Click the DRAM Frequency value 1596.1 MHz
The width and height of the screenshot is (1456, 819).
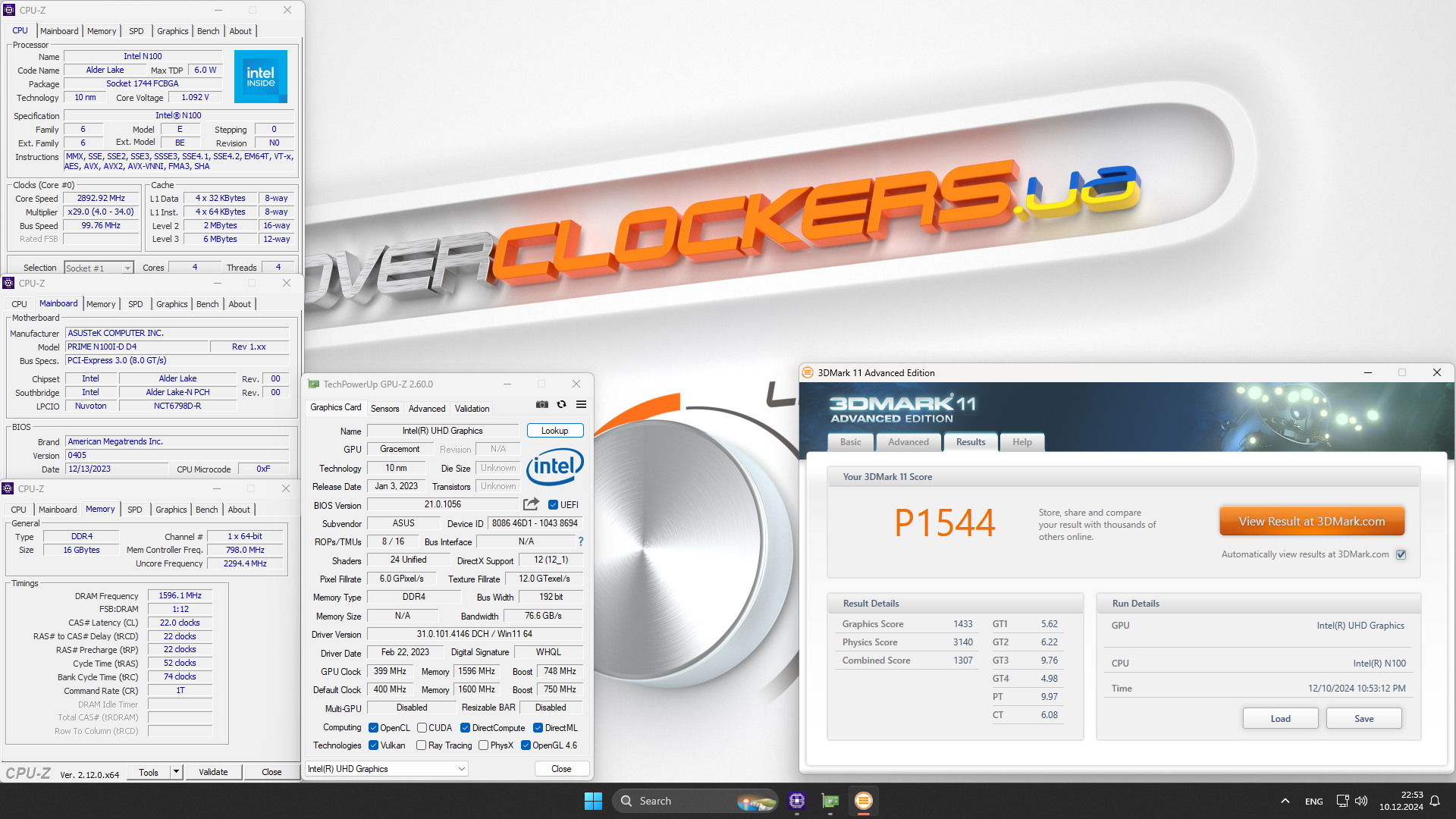click(180, 595)
